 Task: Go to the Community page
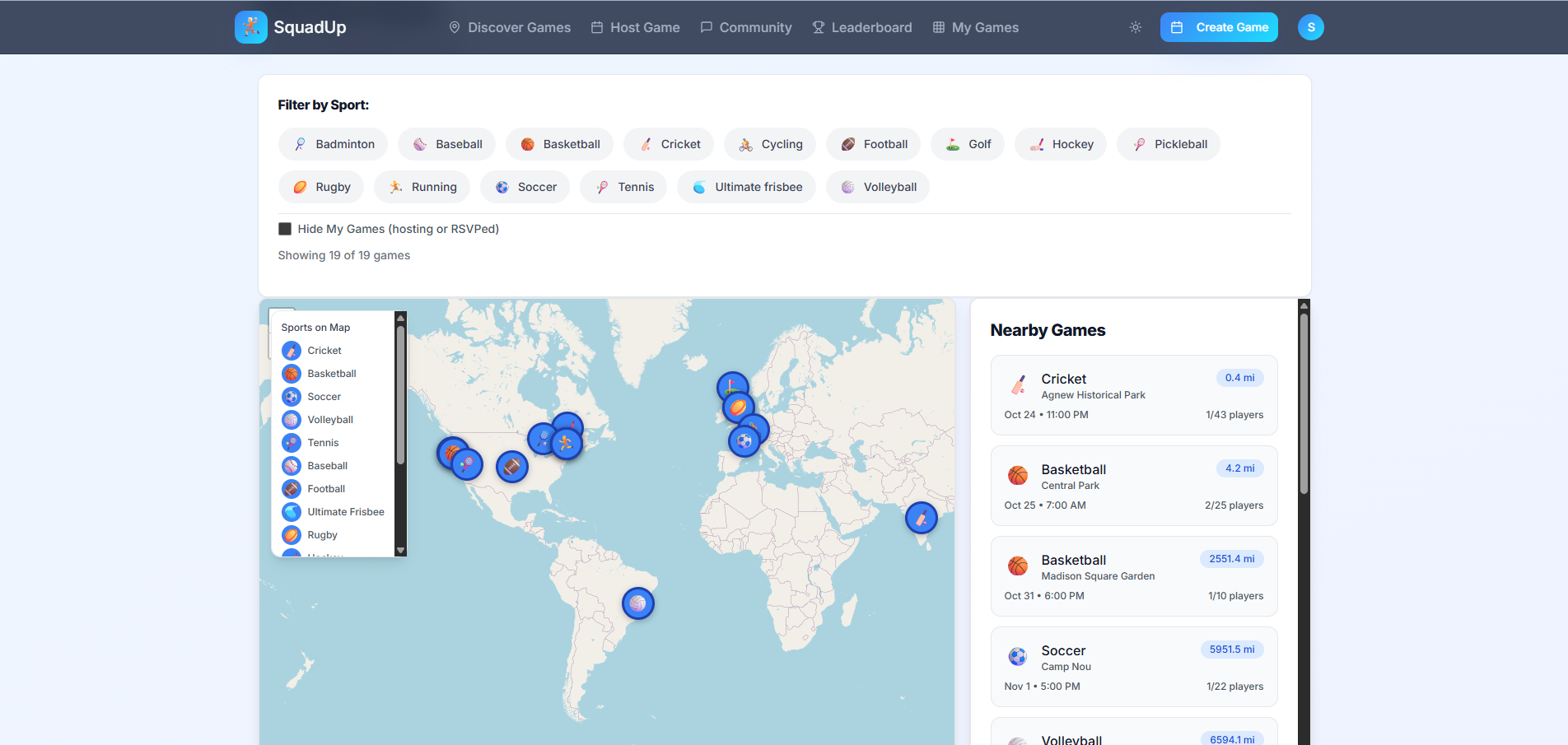[746, 27]
